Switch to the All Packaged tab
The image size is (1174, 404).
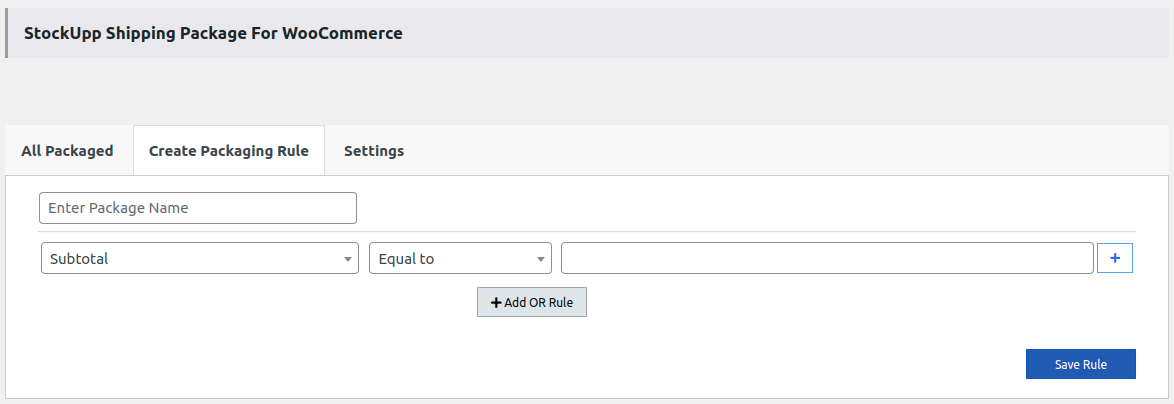67,151
